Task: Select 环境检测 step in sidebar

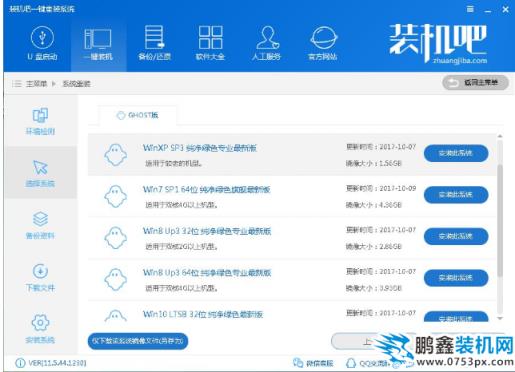Action: 40,121
